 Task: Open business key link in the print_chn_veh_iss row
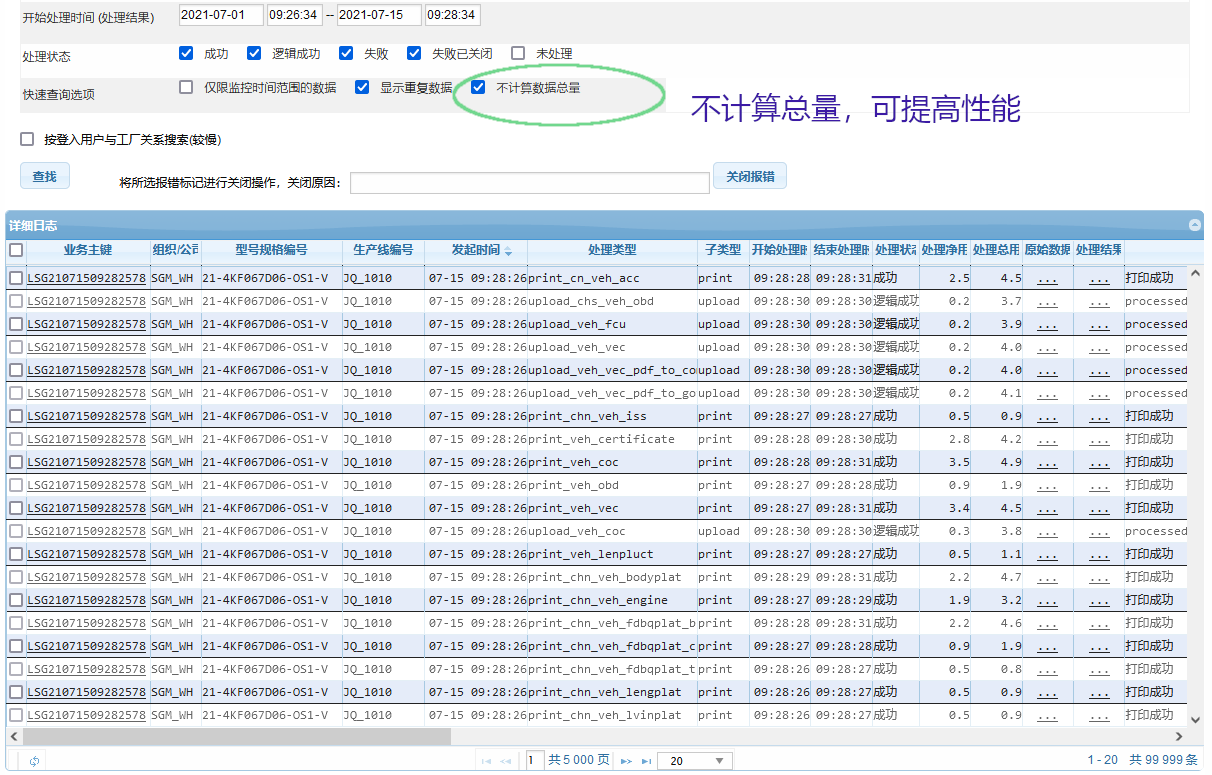pyautogui.click(x=86, y=416)
